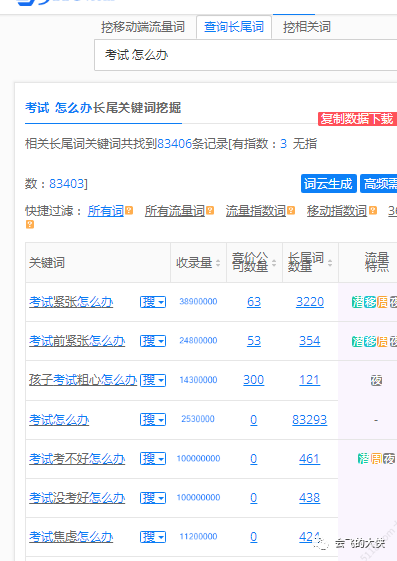397x561 pixels.
Task: Filter by 移动指数词 link
Action: click(337, 211)
